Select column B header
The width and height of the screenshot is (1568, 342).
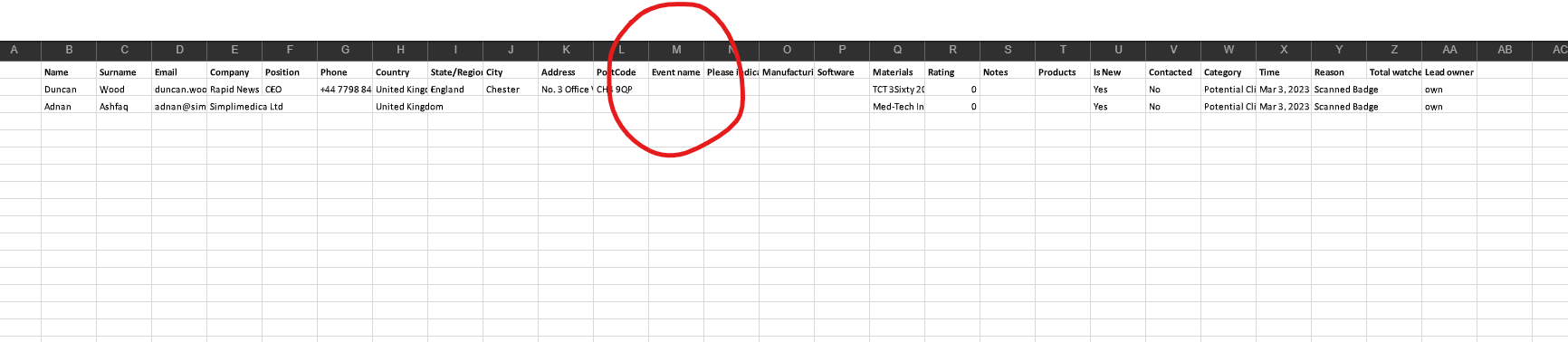(x=69, y=50)
